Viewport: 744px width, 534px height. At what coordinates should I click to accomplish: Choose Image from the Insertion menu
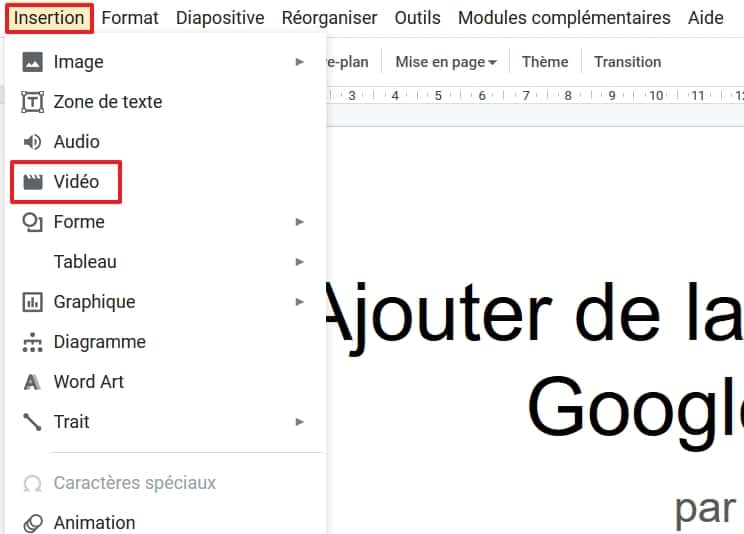(x=166, y=62)
